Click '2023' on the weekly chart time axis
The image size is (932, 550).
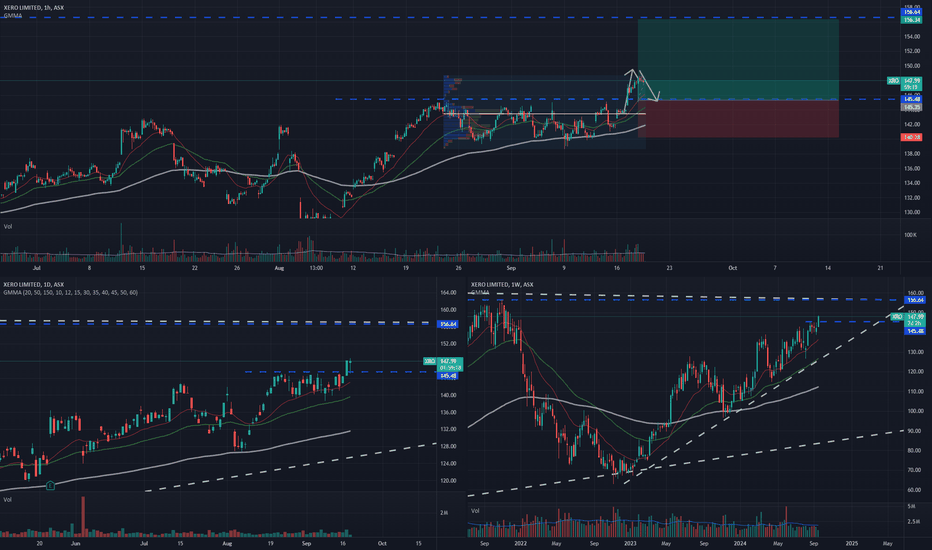630,543
